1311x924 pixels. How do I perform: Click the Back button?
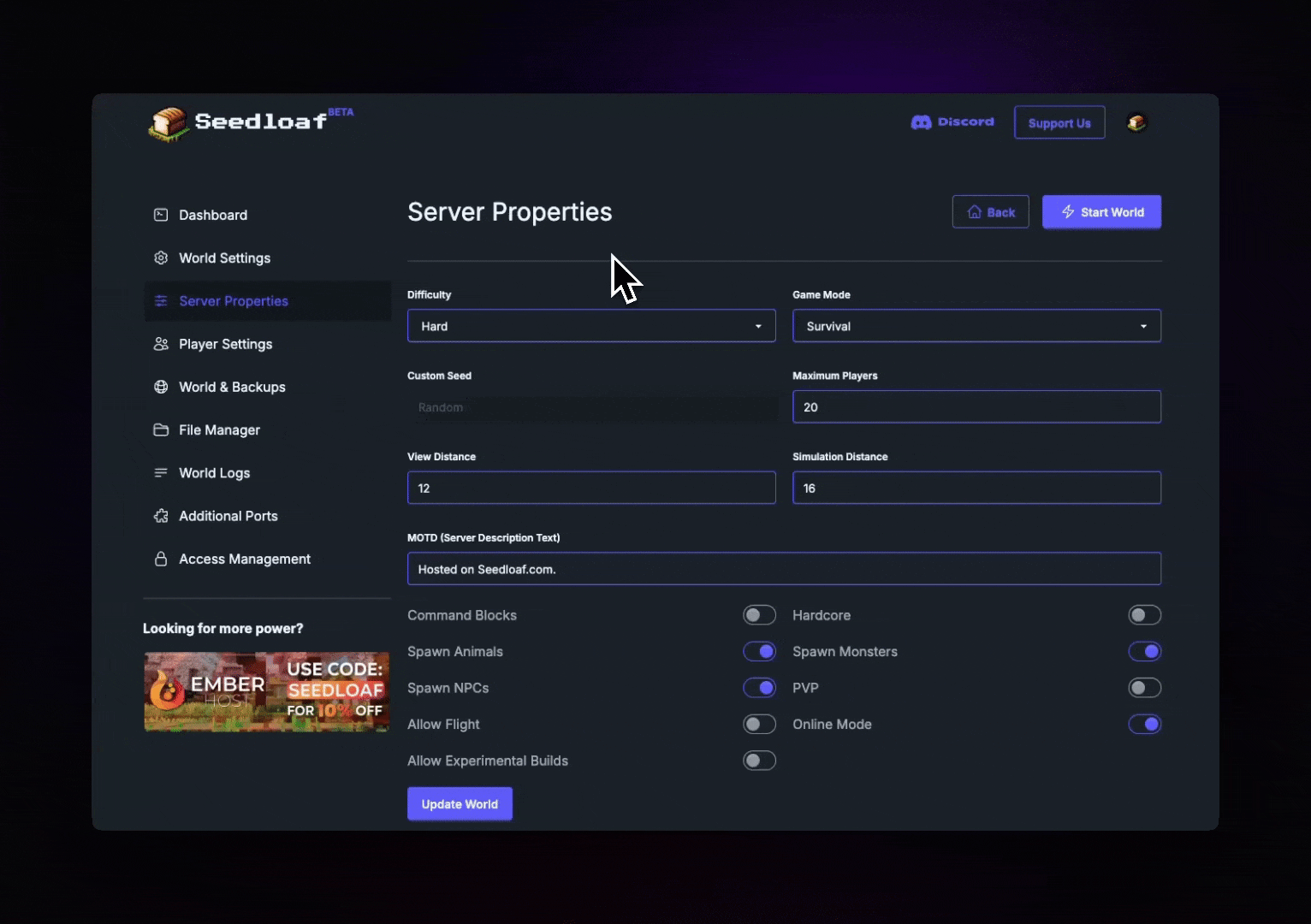pyautogui.click(x=990, y=212)
